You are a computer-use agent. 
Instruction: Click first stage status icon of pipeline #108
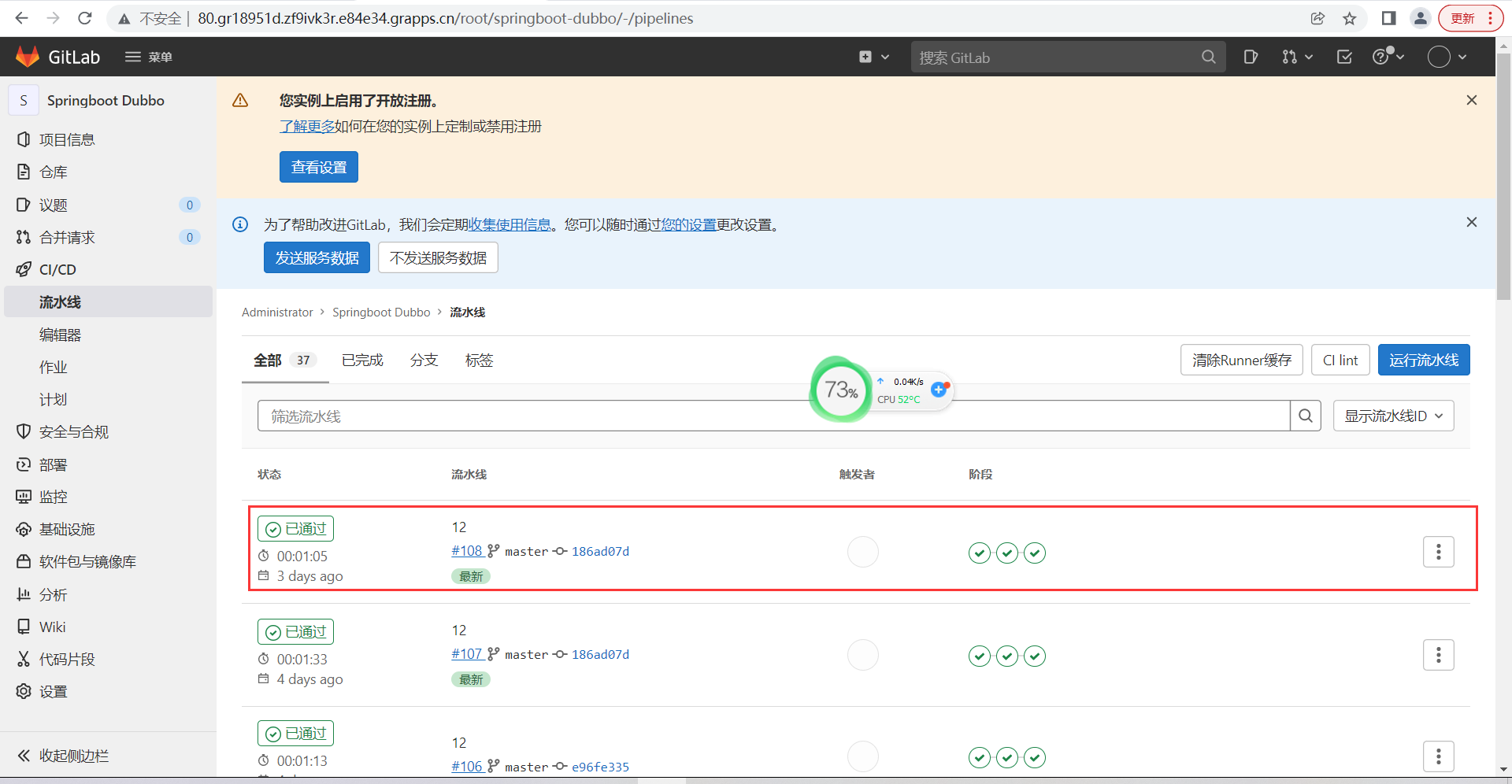979,553
